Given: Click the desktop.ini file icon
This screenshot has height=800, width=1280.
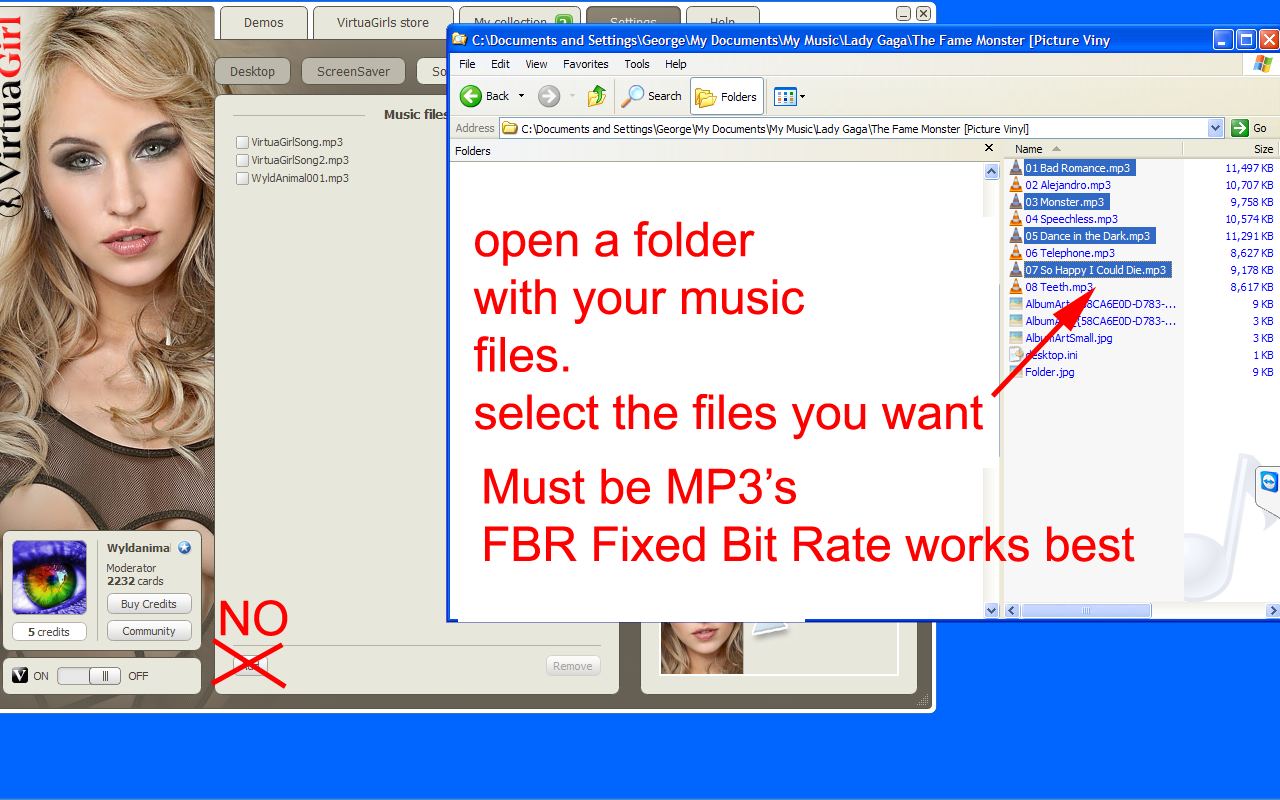Looking at the screenshot, I should point(1016,355).
